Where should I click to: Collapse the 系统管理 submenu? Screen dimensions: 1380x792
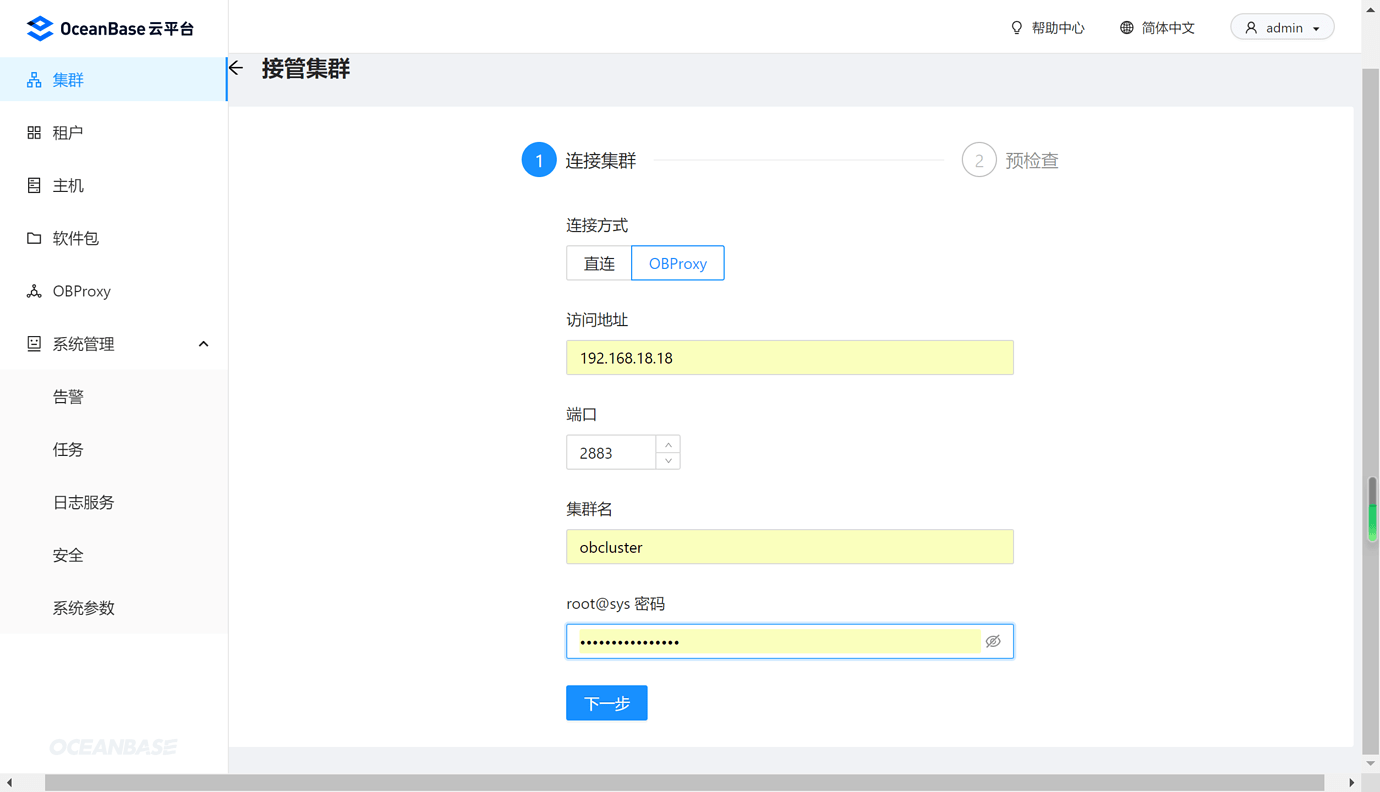[203, 343]
